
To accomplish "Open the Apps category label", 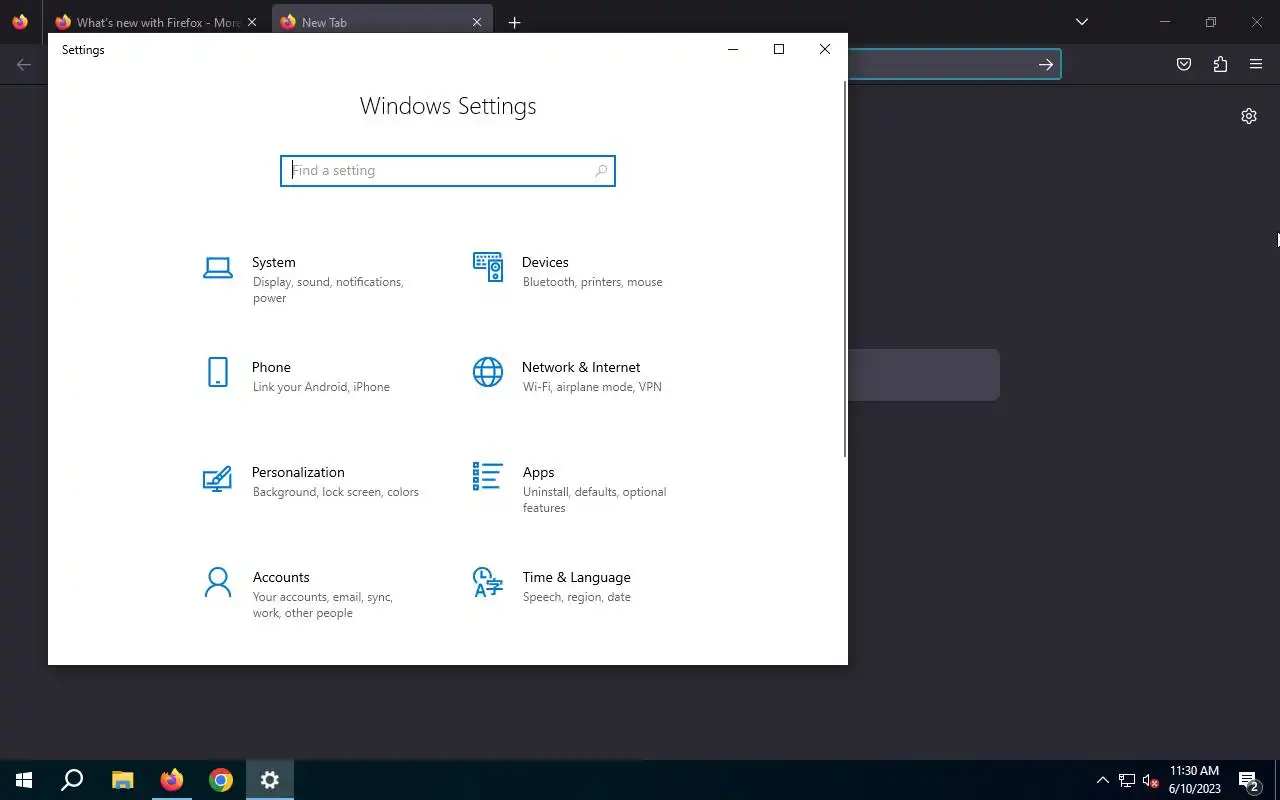I will (538, 472).
